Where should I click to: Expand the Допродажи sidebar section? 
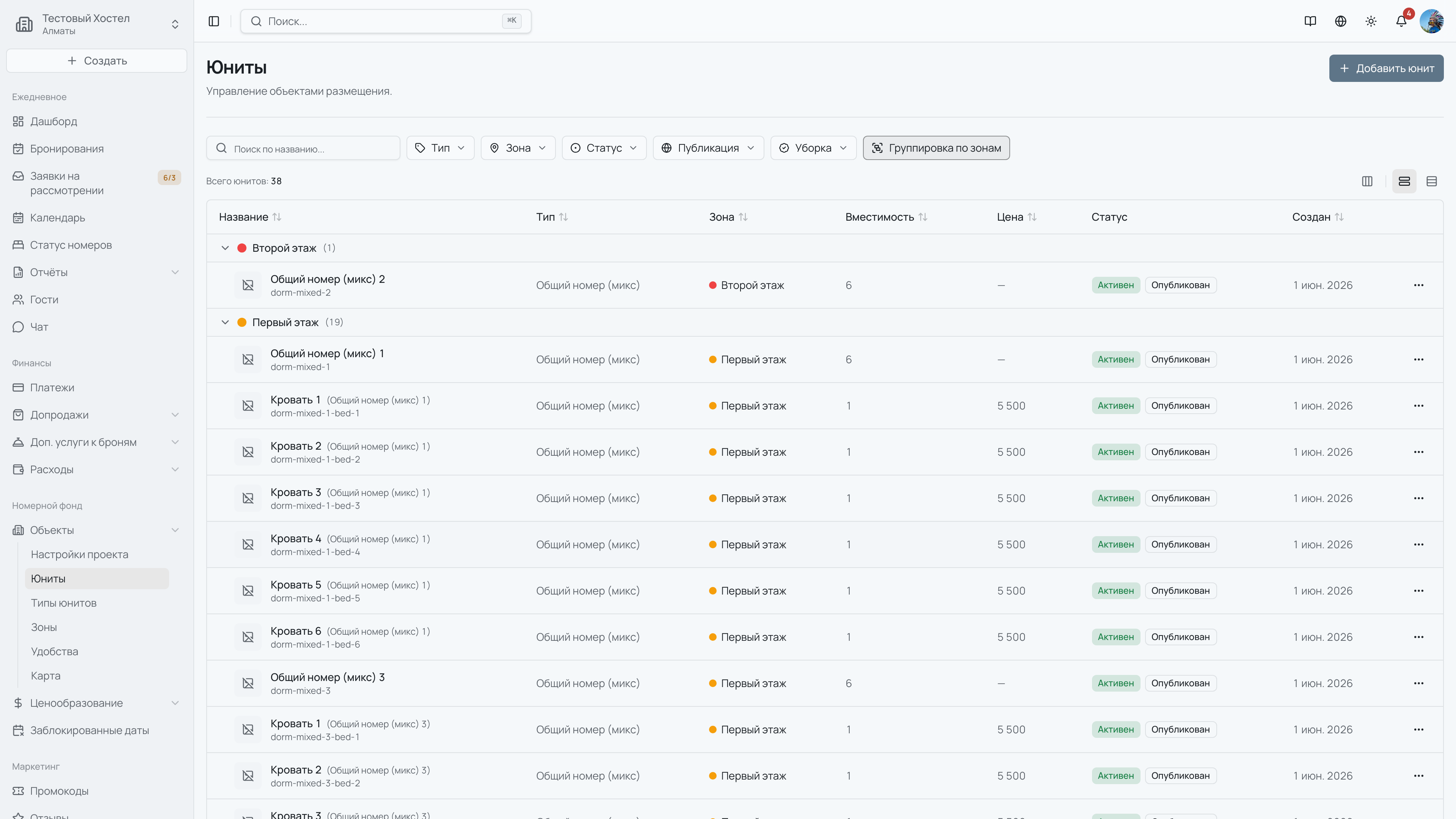(x=97, y=415)
